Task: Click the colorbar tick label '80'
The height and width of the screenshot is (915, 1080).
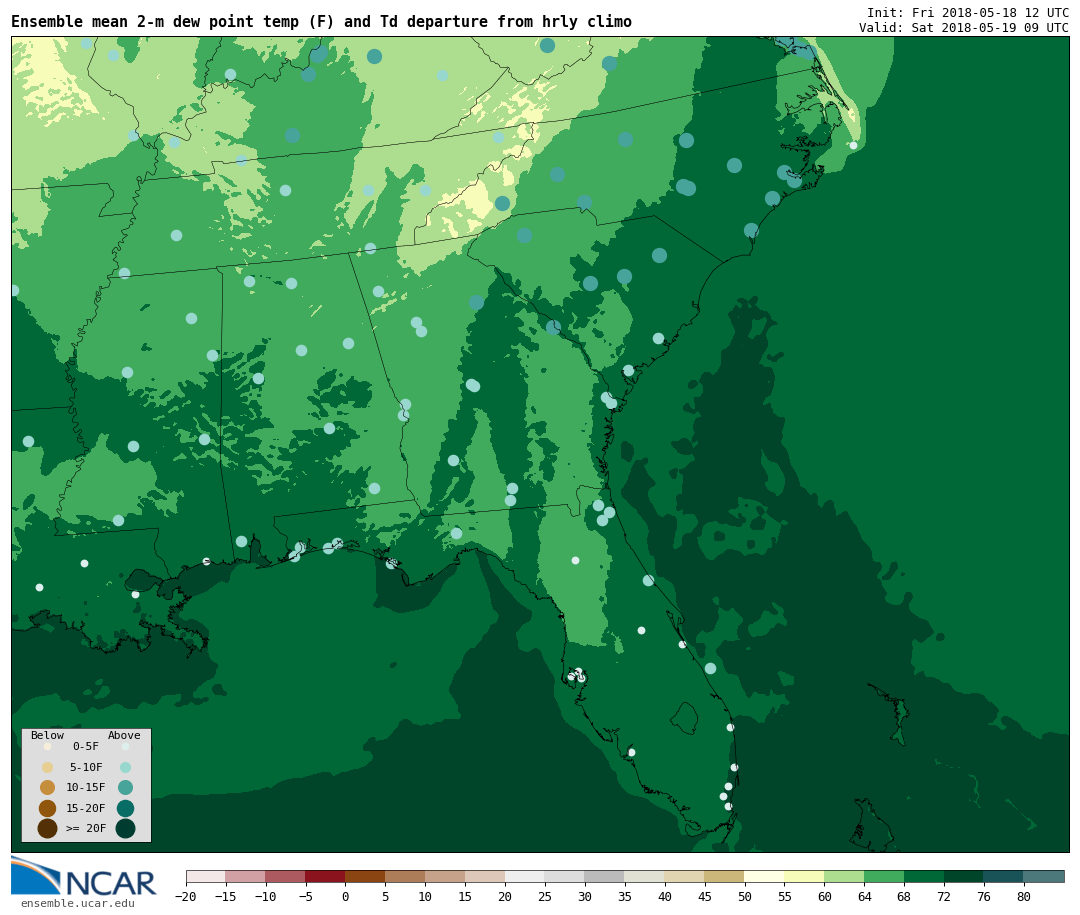Action: 1024,896
